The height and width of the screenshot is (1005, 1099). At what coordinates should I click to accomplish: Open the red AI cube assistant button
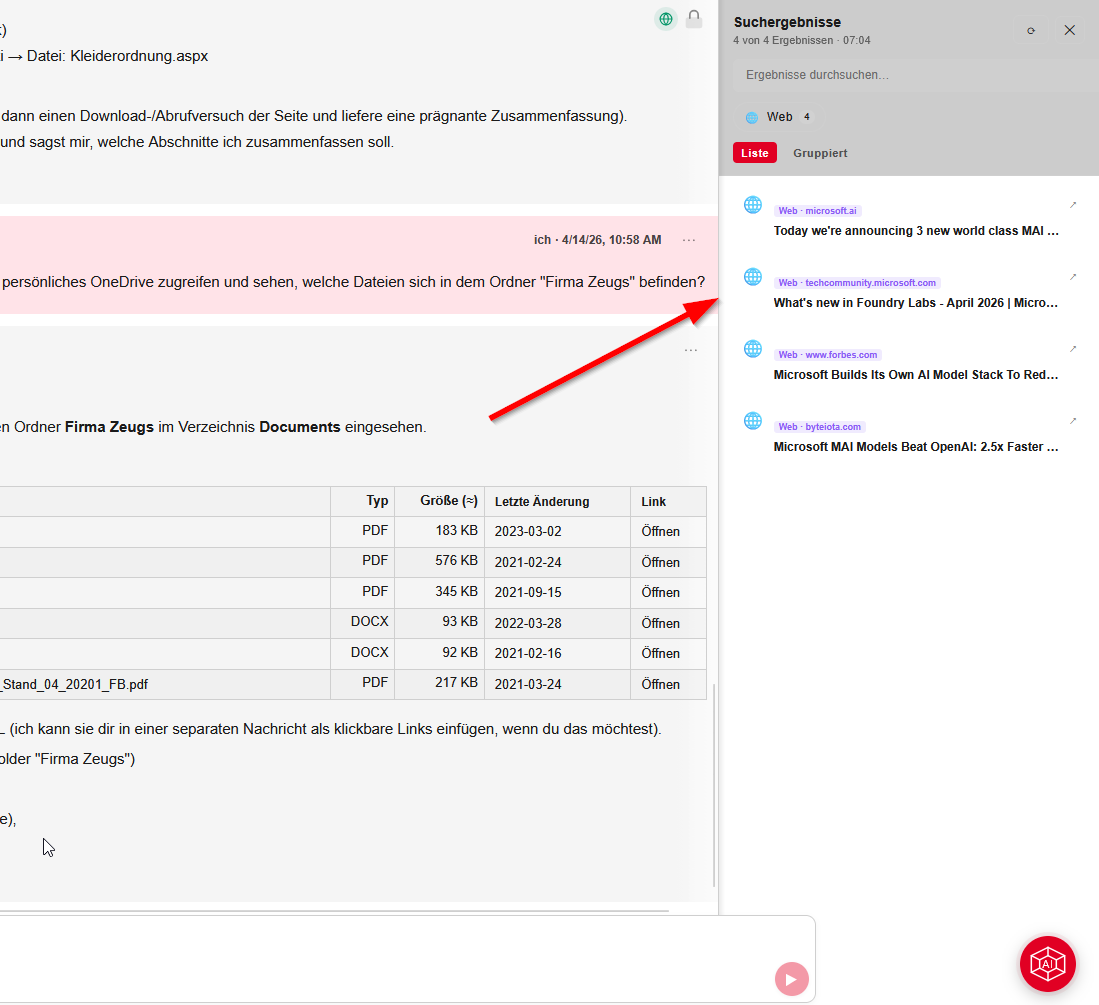pos(1047,964)
